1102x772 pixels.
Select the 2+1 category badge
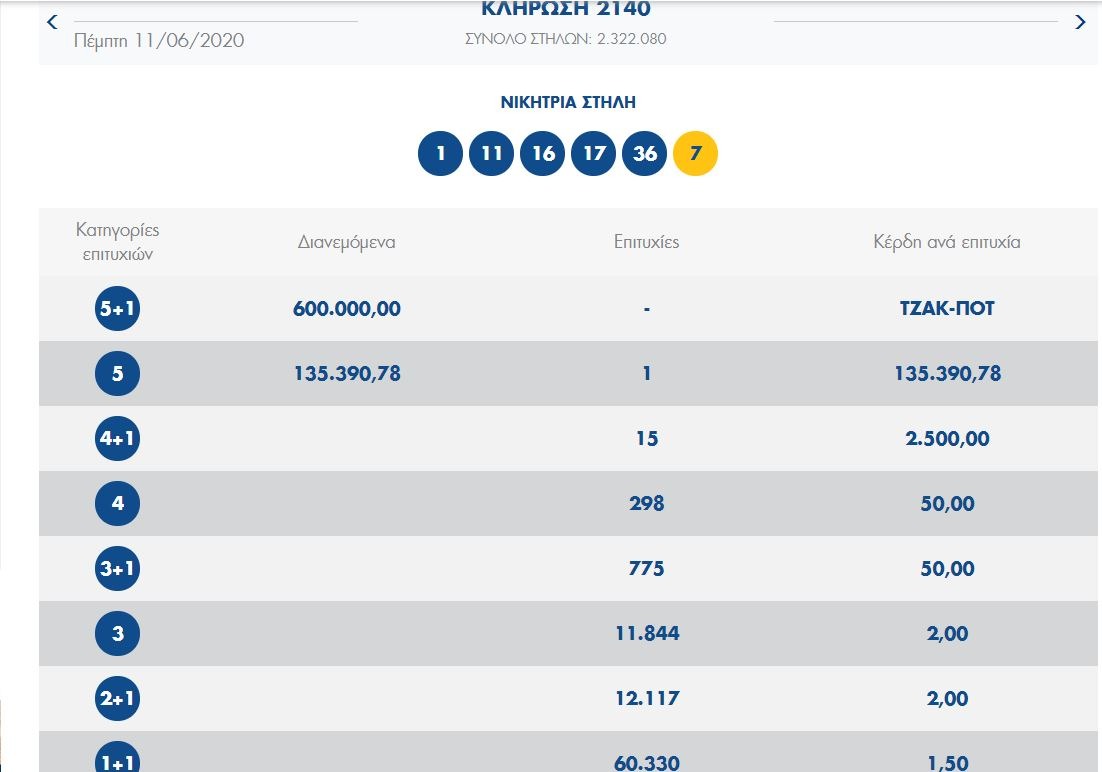click(118, 699)
